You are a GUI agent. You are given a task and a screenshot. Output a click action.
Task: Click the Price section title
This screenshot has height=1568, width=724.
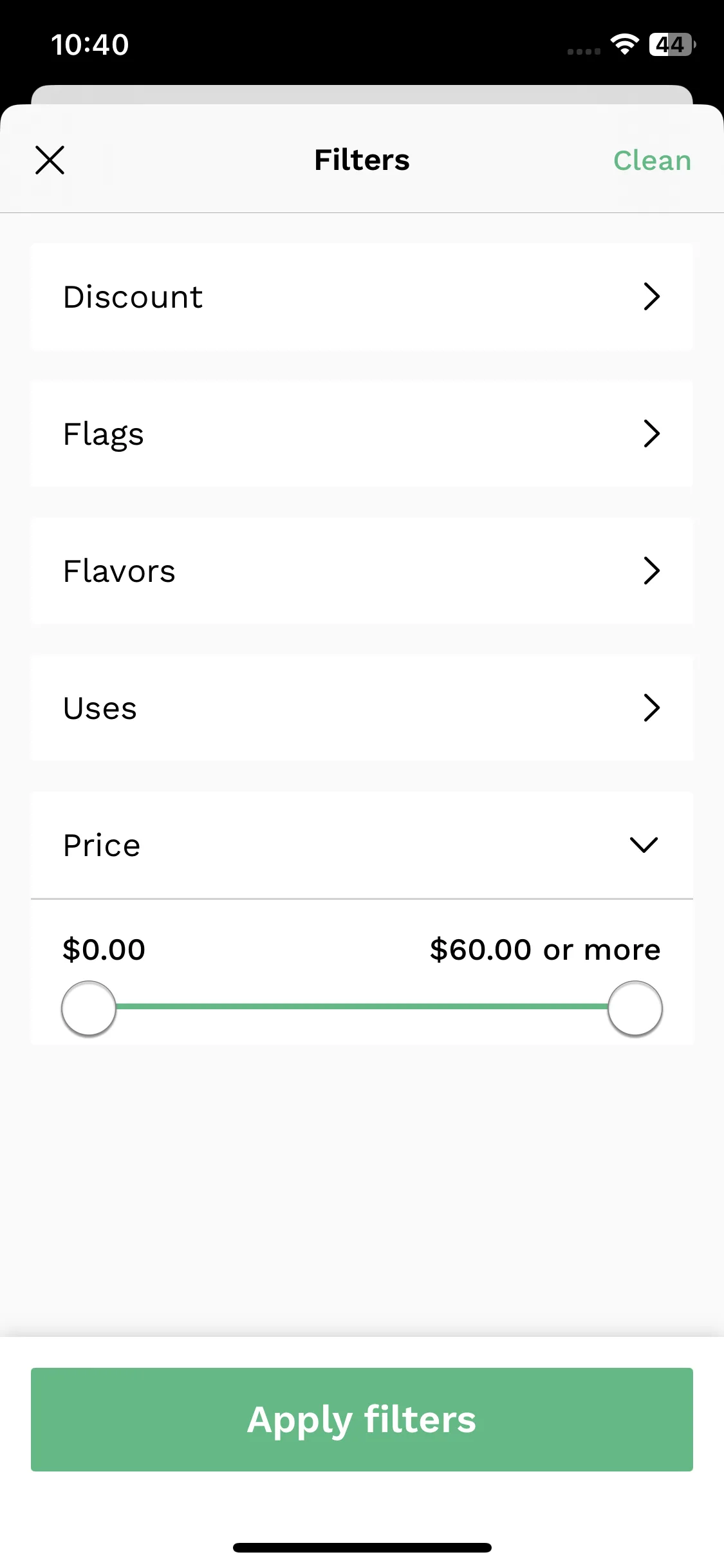[102, 845]
